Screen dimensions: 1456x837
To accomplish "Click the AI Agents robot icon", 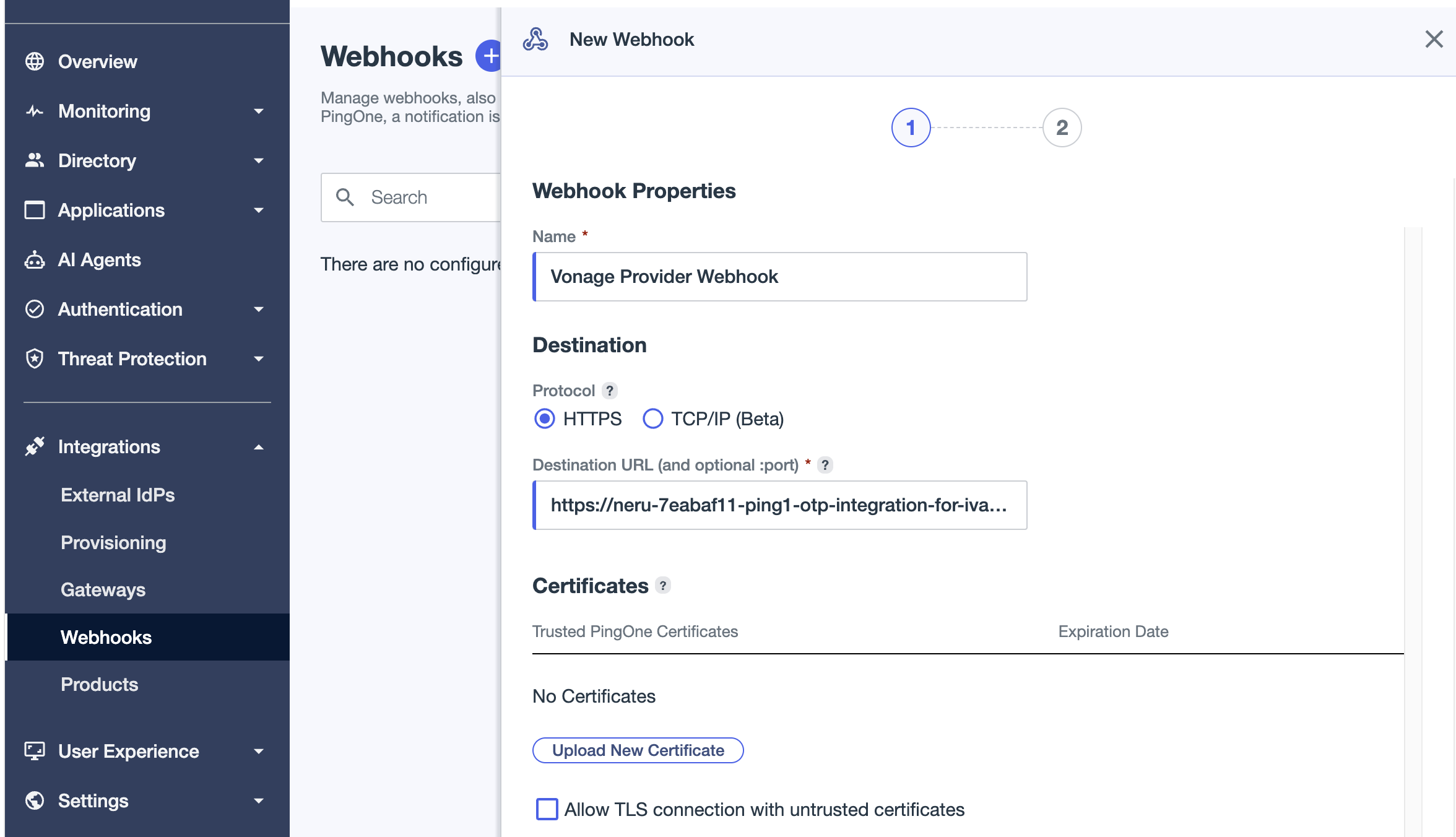I will click(x=35, y=259).
